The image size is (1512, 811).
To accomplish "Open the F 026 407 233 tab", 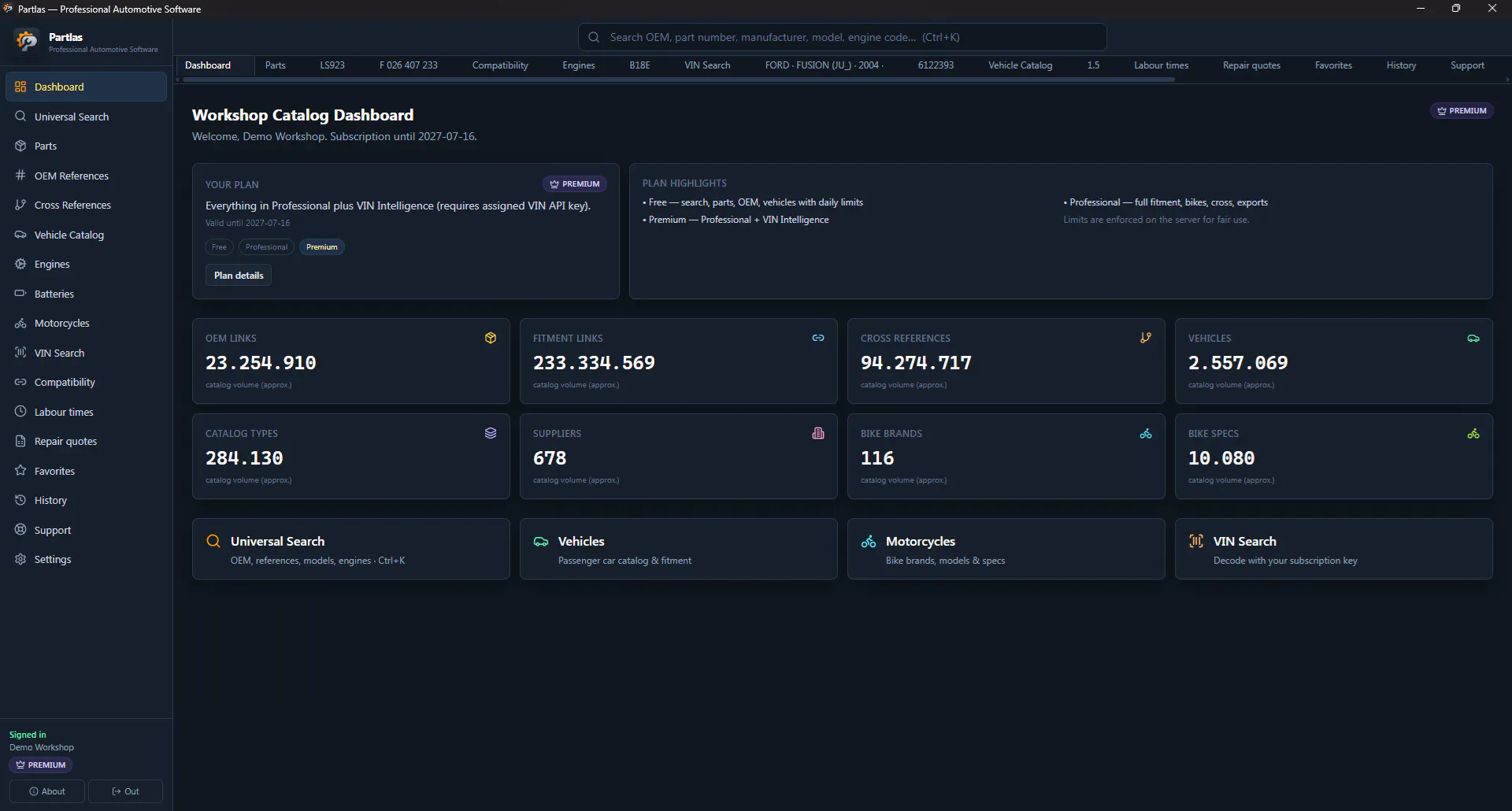I will pos(408,65).
